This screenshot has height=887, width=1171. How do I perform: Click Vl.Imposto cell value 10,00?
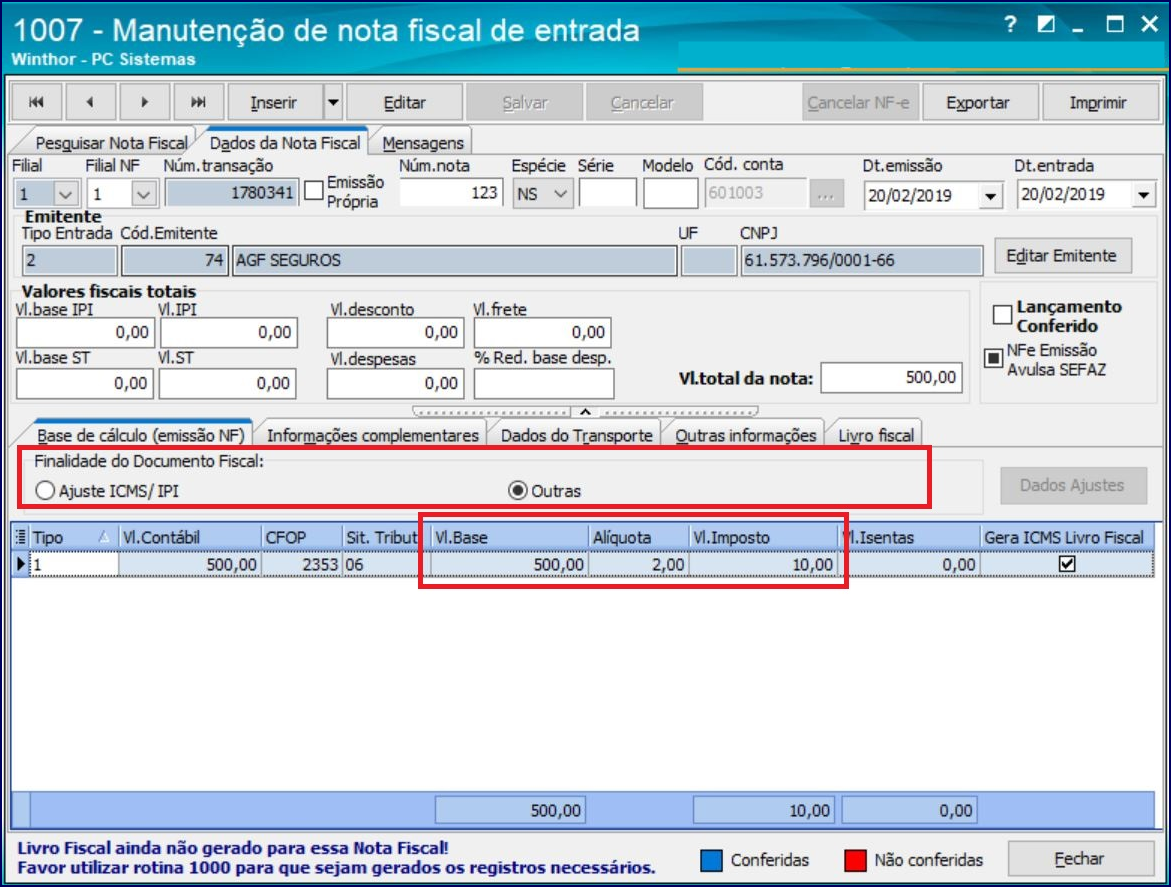763,564
